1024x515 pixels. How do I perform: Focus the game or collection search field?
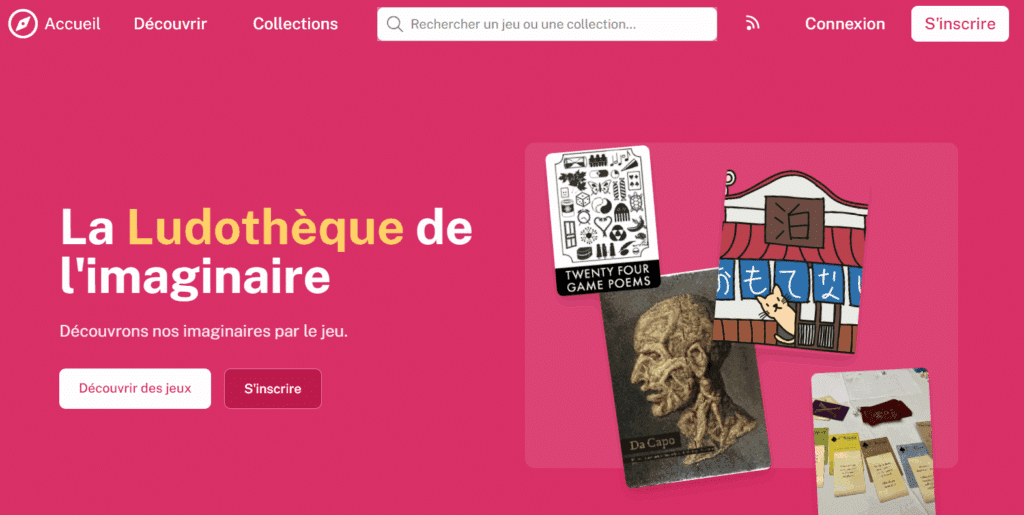(547, 24)
